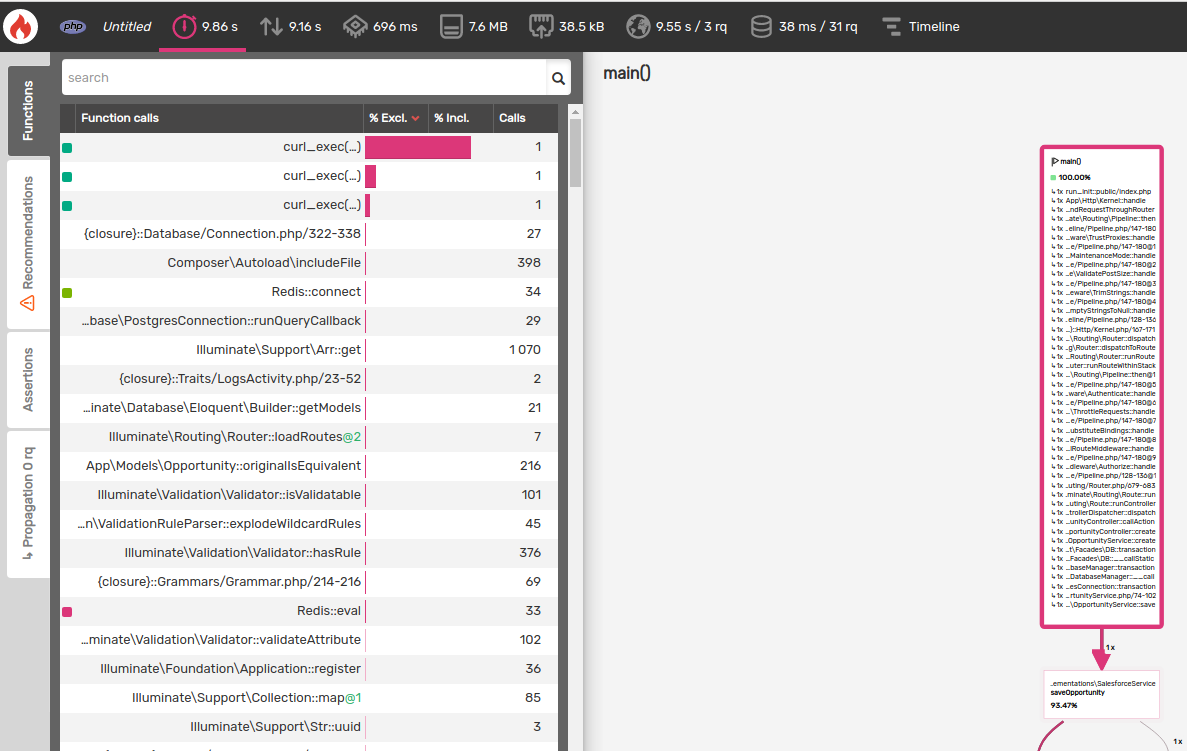Select the memory usage icon

click(451, 26)
